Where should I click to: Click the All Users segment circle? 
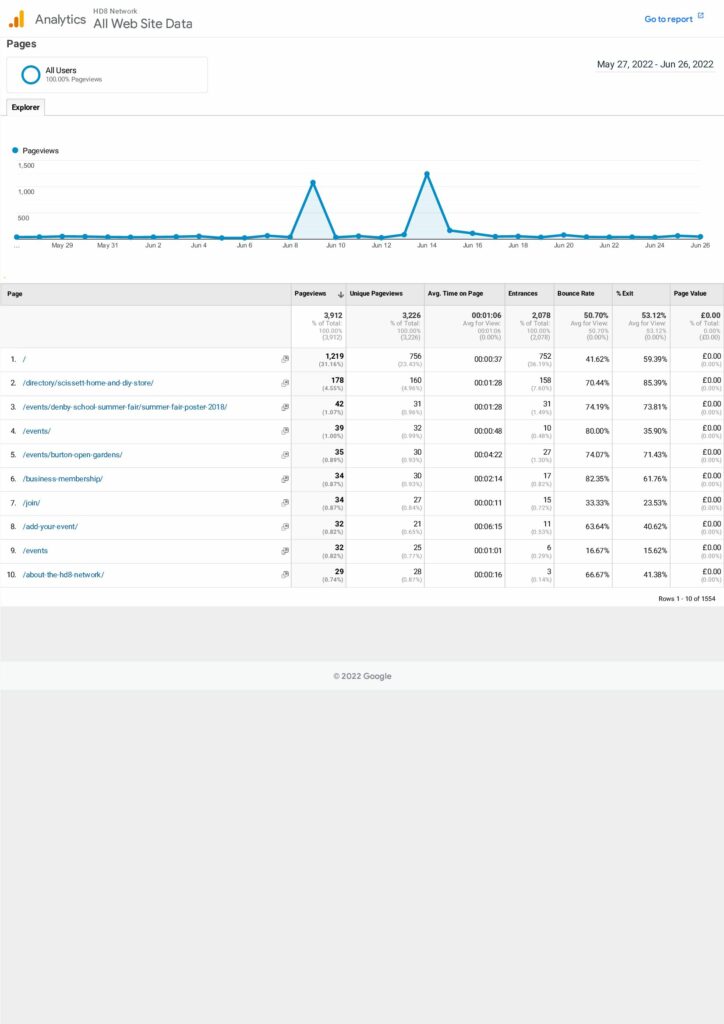31,75
